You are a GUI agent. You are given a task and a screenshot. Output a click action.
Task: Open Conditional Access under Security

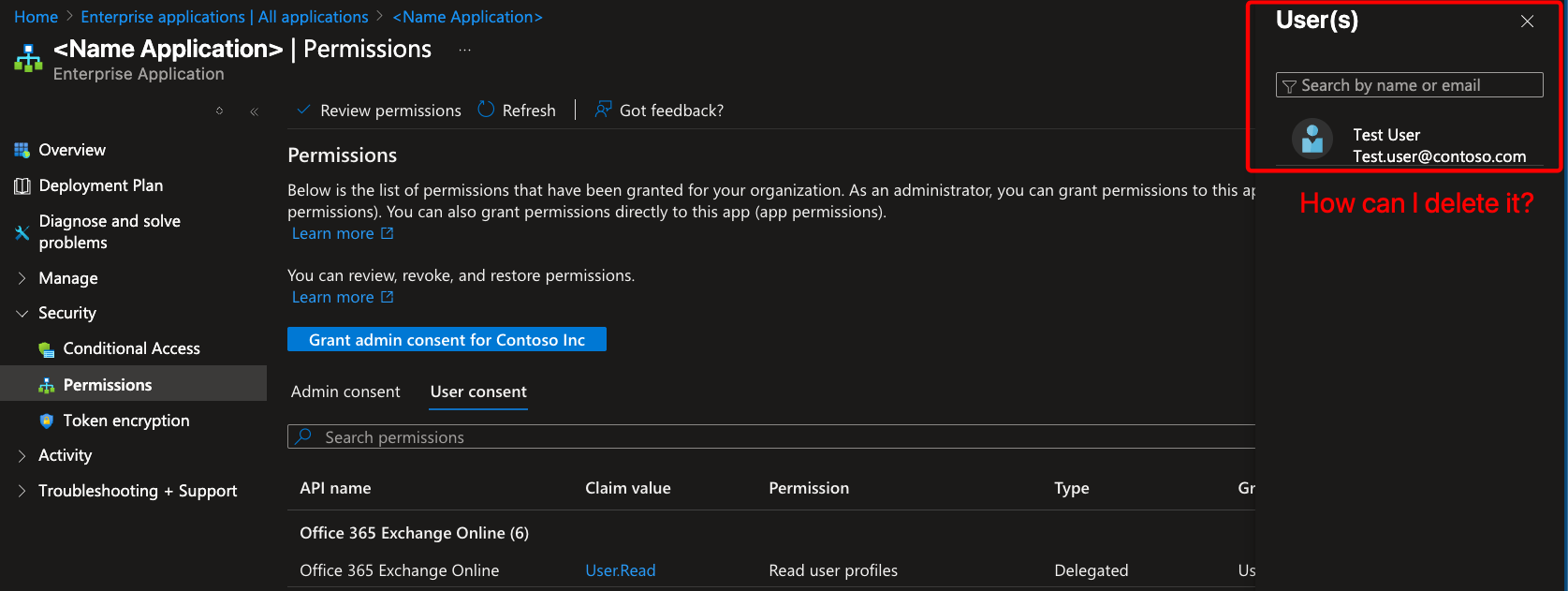[x=131, y=348]
